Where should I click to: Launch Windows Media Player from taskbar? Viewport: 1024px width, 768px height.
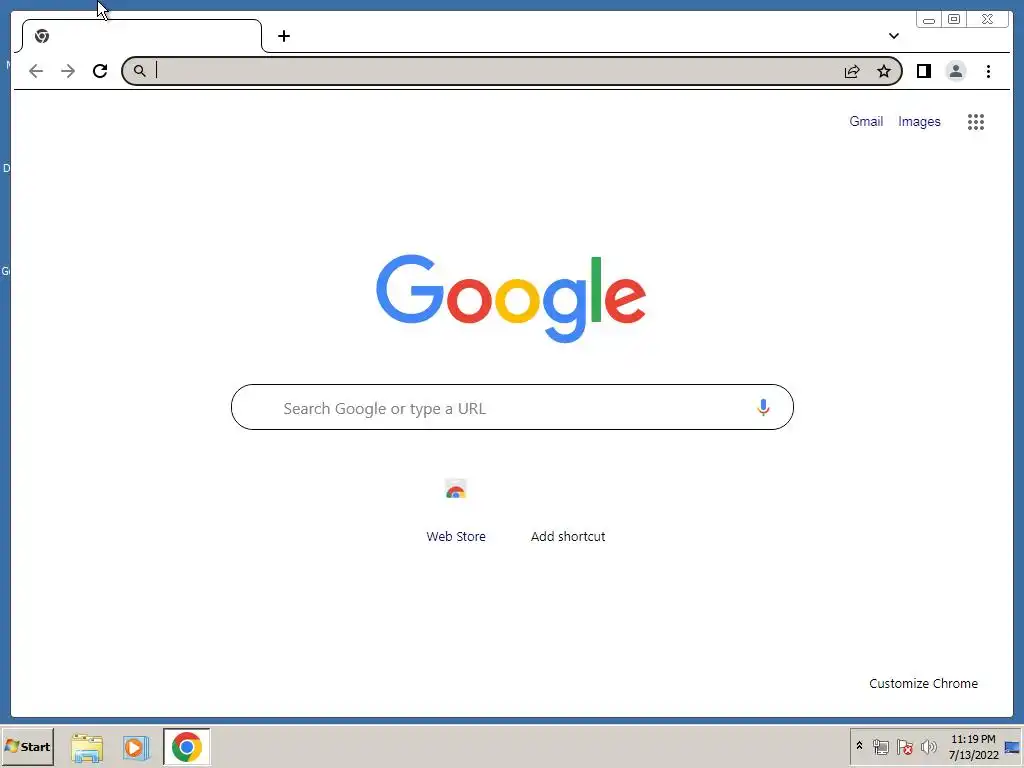pos(136,747)
